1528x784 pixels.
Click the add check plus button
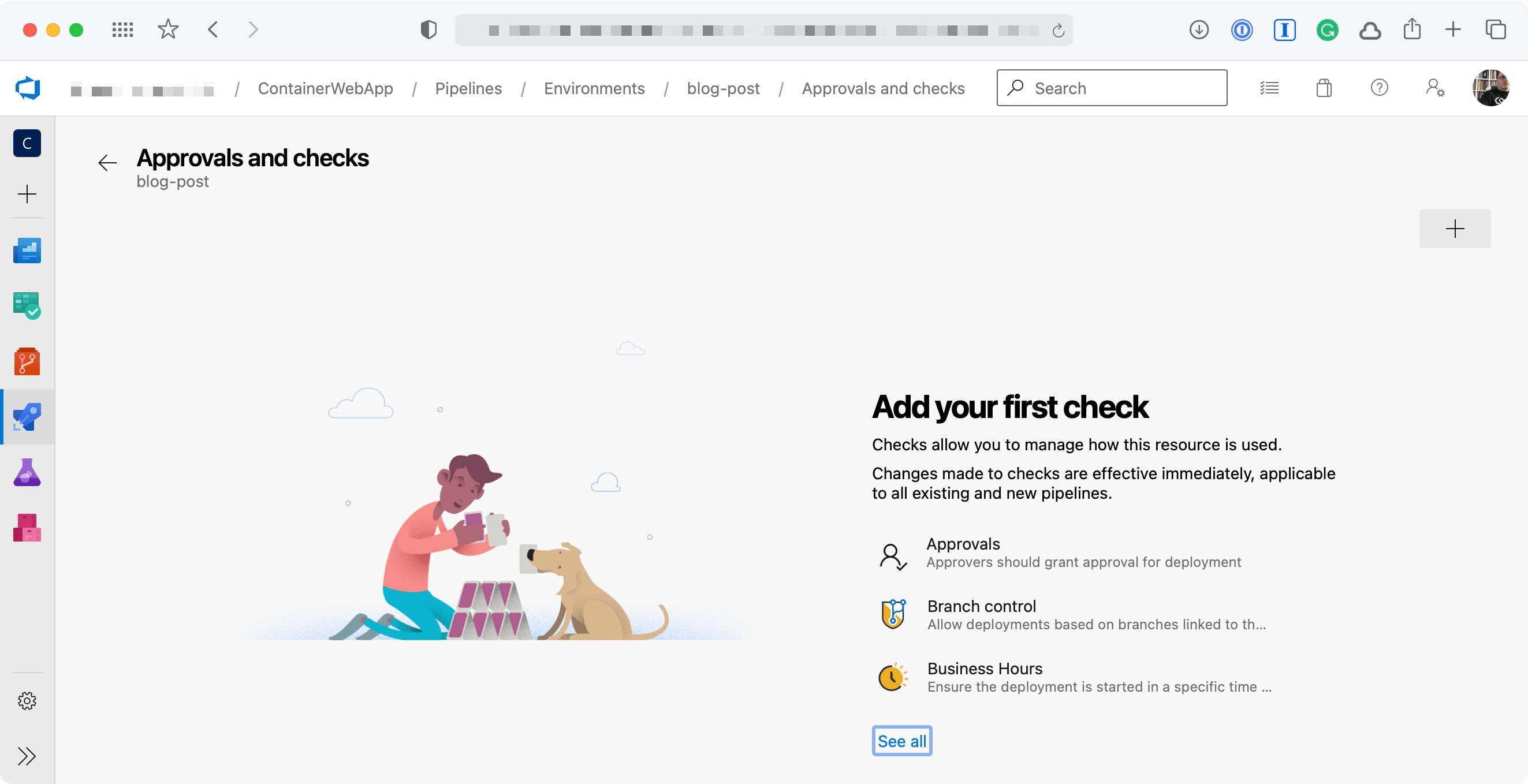coord(1455,229)
